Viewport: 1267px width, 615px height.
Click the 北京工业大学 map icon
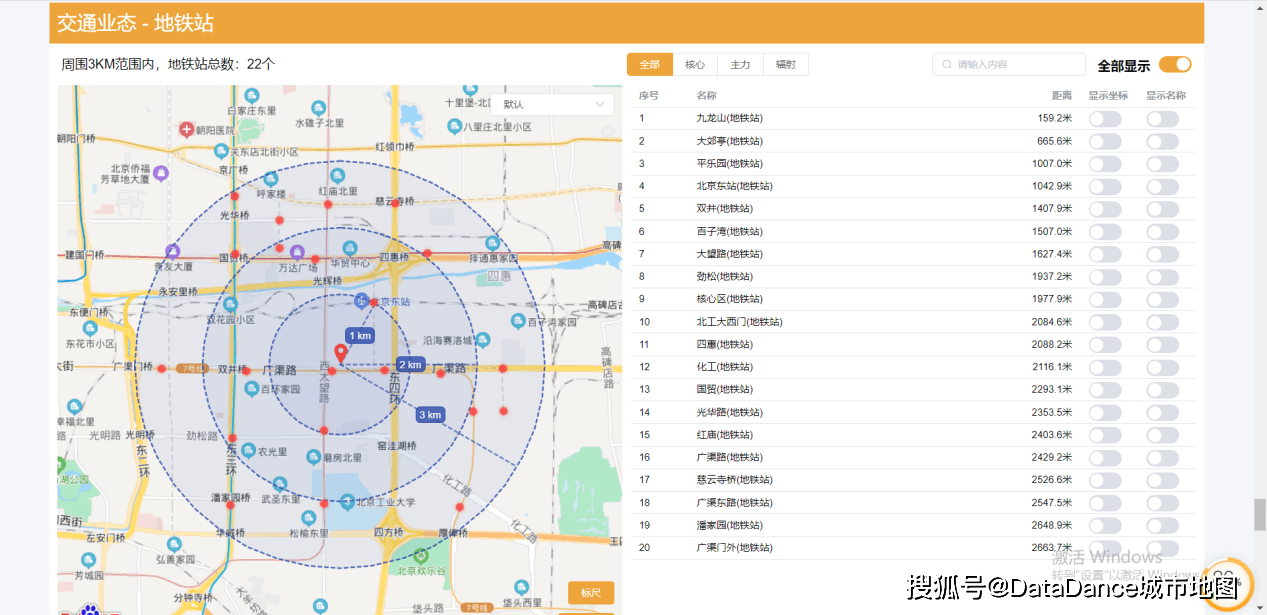tap(348, 502)
